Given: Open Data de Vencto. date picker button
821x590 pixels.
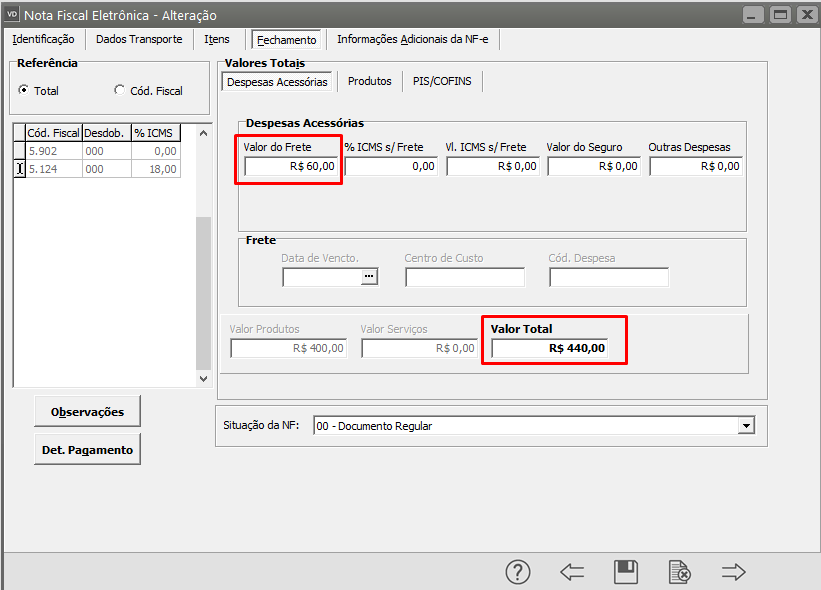Looking at the screenshot, I should (x=370, y=277).
